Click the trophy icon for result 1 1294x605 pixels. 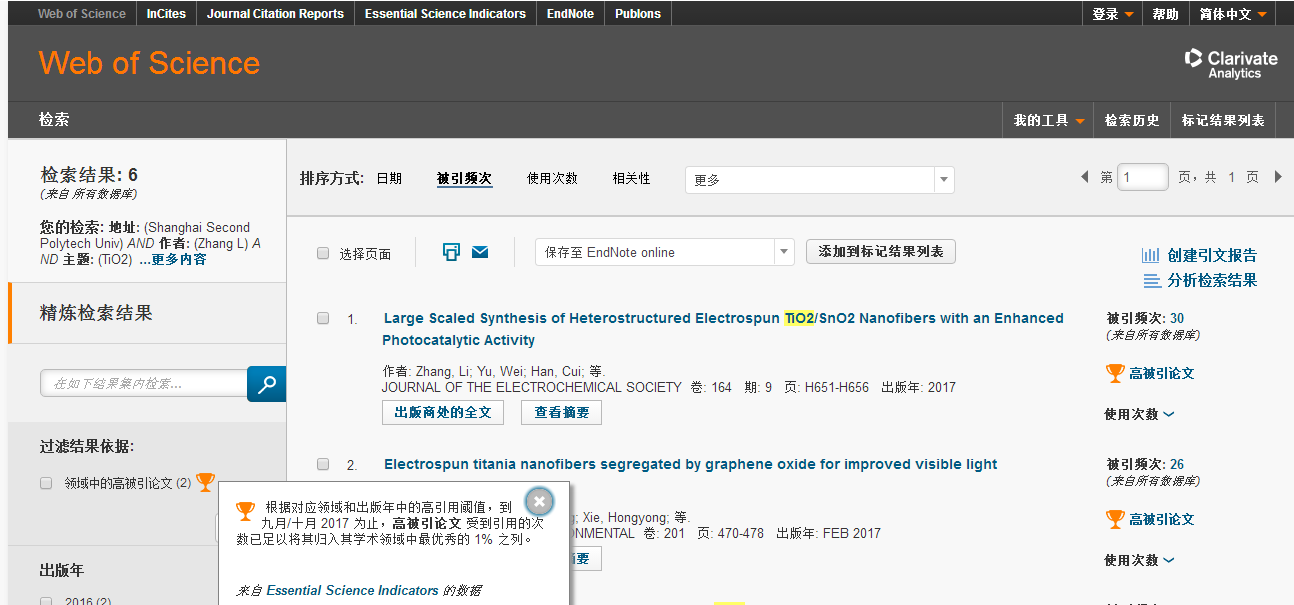pos(1115,373)
